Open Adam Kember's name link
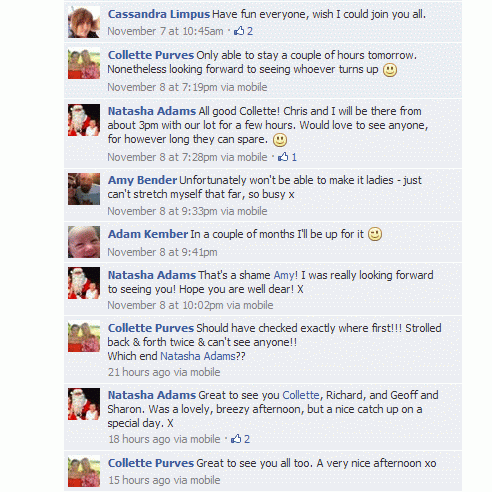The image size is (492, 492). pyautogui.click(x=148, y=234)
